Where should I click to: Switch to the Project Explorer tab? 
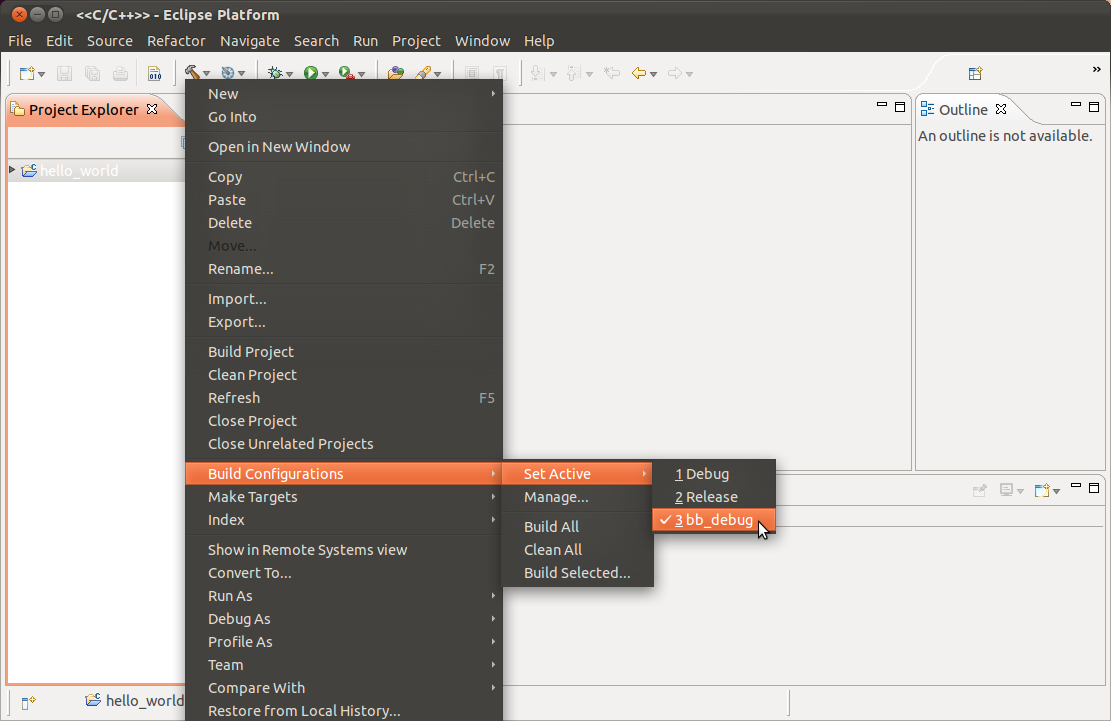(84, 110)
